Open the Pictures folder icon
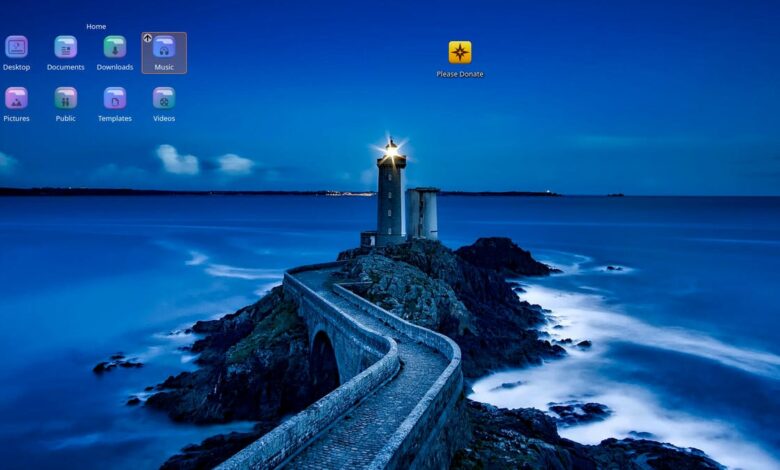 (16, 98)
